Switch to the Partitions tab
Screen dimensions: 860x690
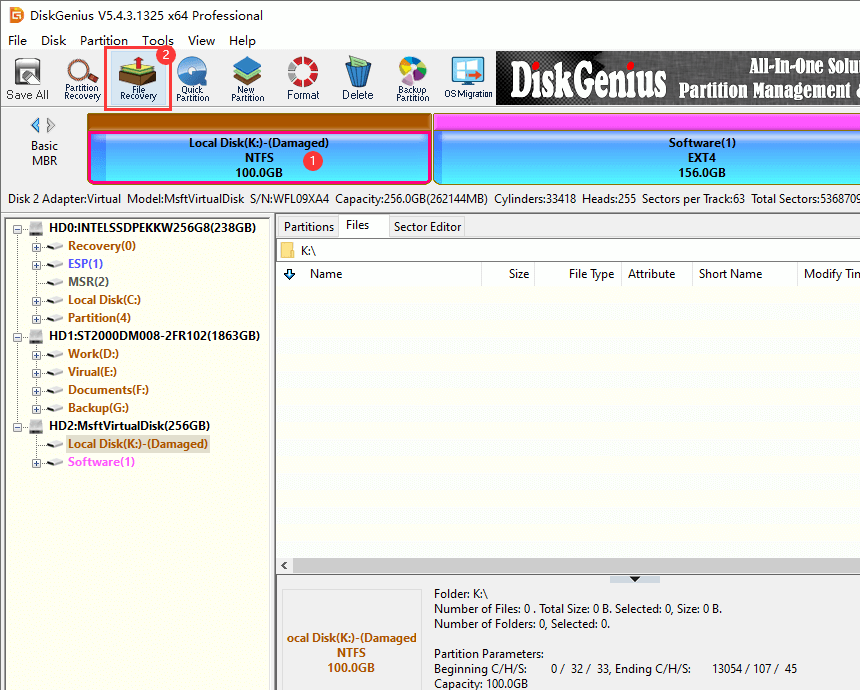308,227
